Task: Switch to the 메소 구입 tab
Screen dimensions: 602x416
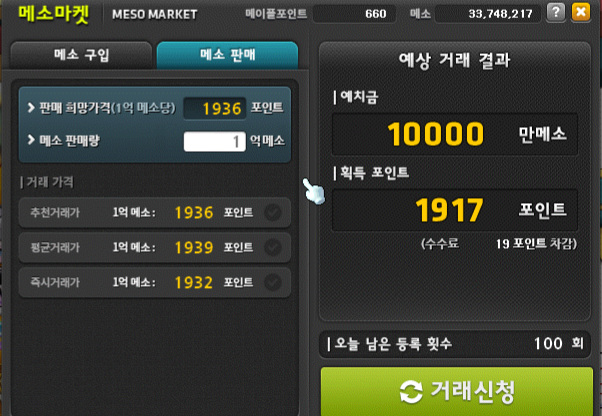Action: point(81,55)
